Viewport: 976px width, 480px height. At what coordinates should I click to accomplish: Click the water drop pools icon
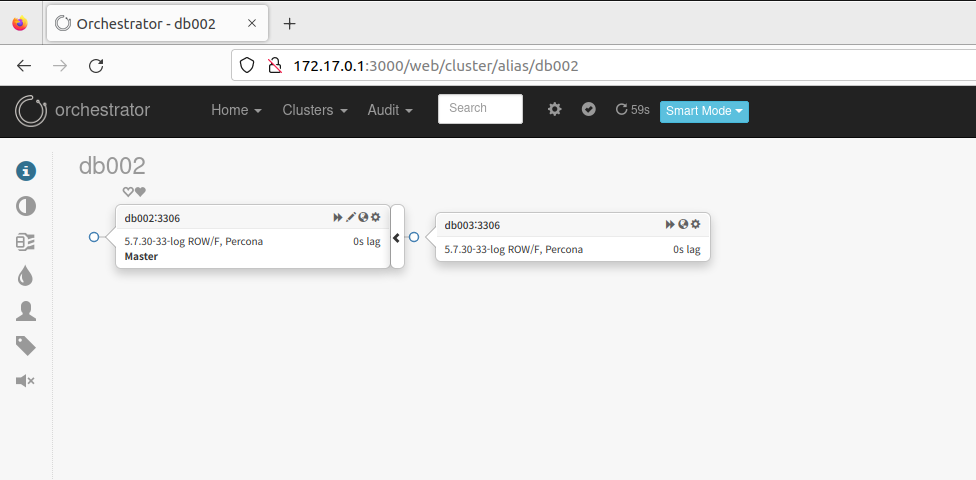pyautogui.click(x=26, y=276)
